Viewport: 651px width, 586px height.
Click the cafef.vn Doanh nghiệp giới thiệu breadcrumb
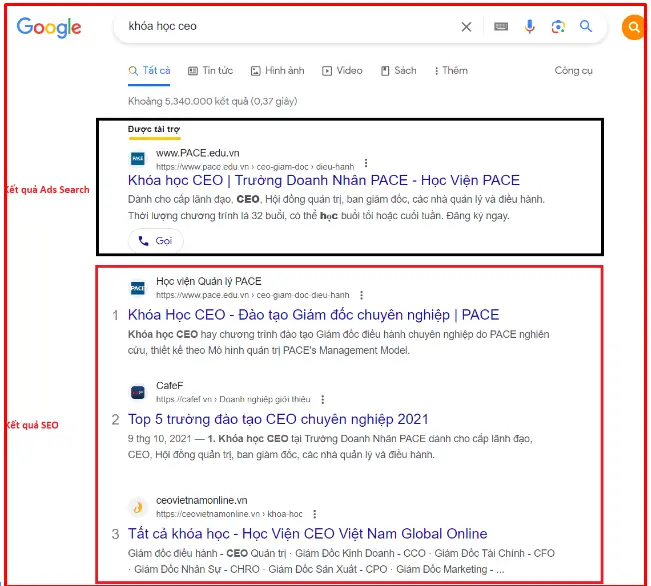(x=233, y=399)
